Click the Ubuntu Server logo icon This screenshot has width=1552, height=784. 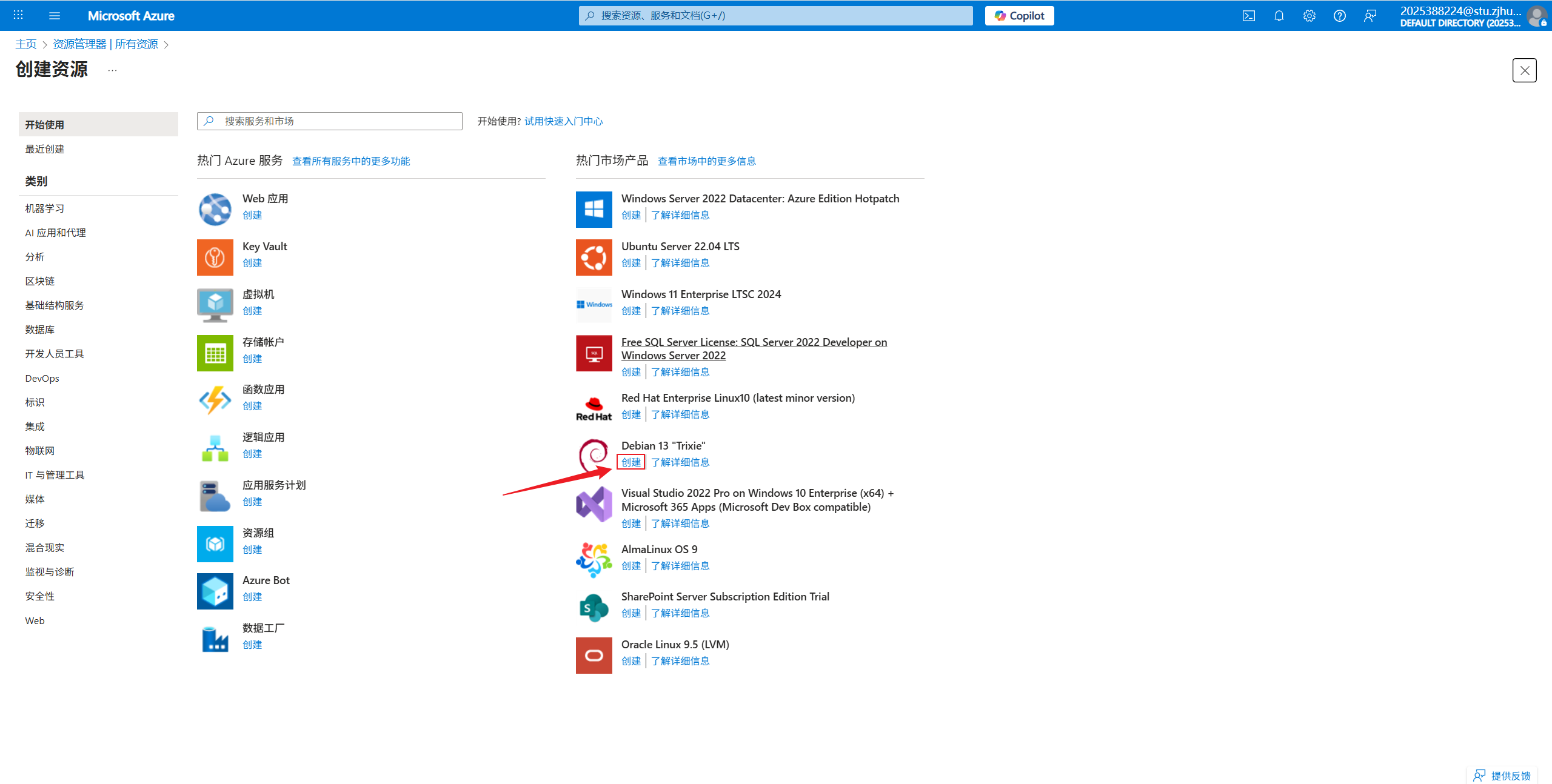pyautogui.click(x=594, y=257)
